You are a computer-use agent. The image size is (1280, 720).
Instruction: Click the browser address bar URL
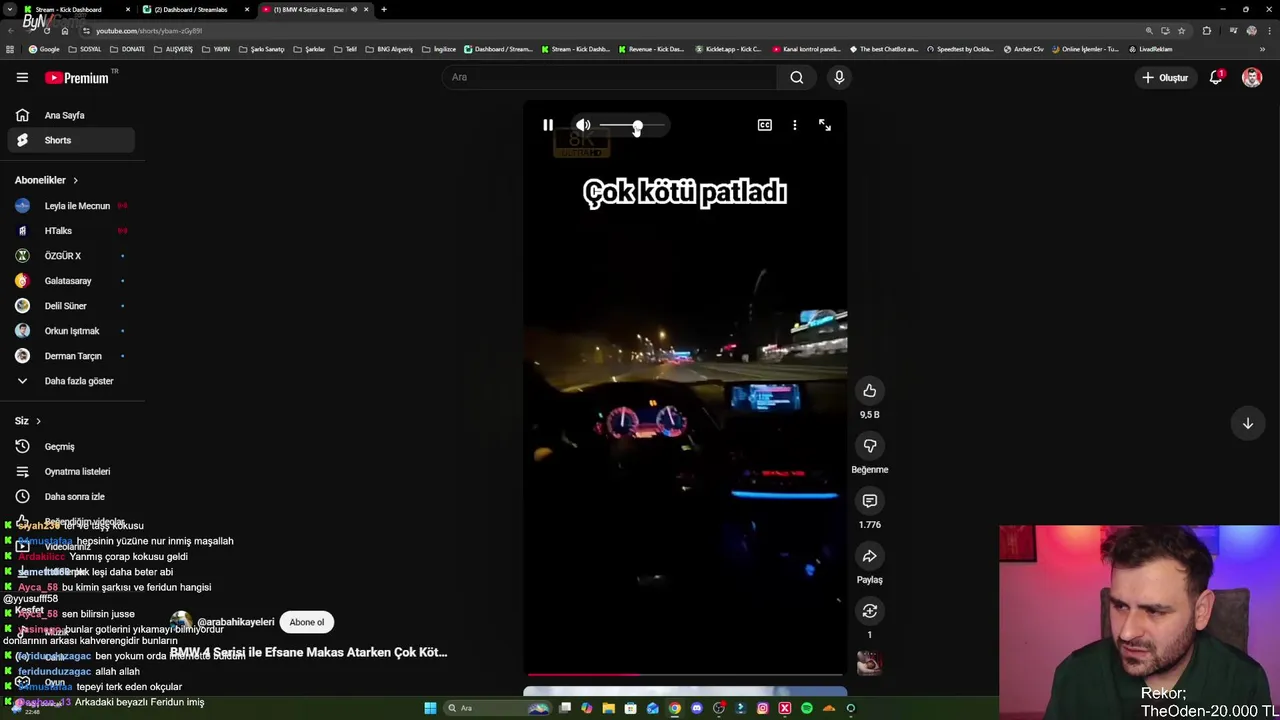(x=150, y=31)
